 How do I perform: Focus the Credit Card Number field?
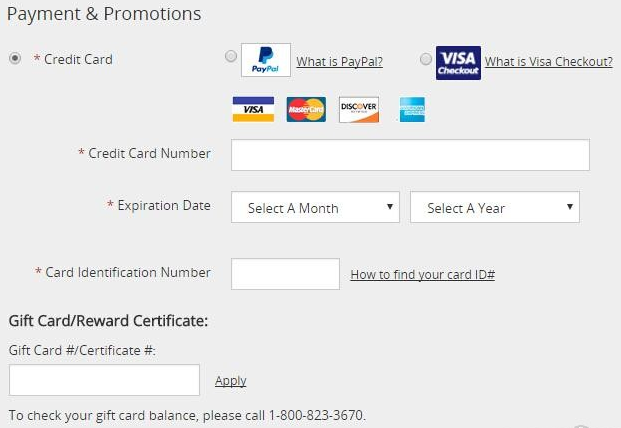coord(410,155)
